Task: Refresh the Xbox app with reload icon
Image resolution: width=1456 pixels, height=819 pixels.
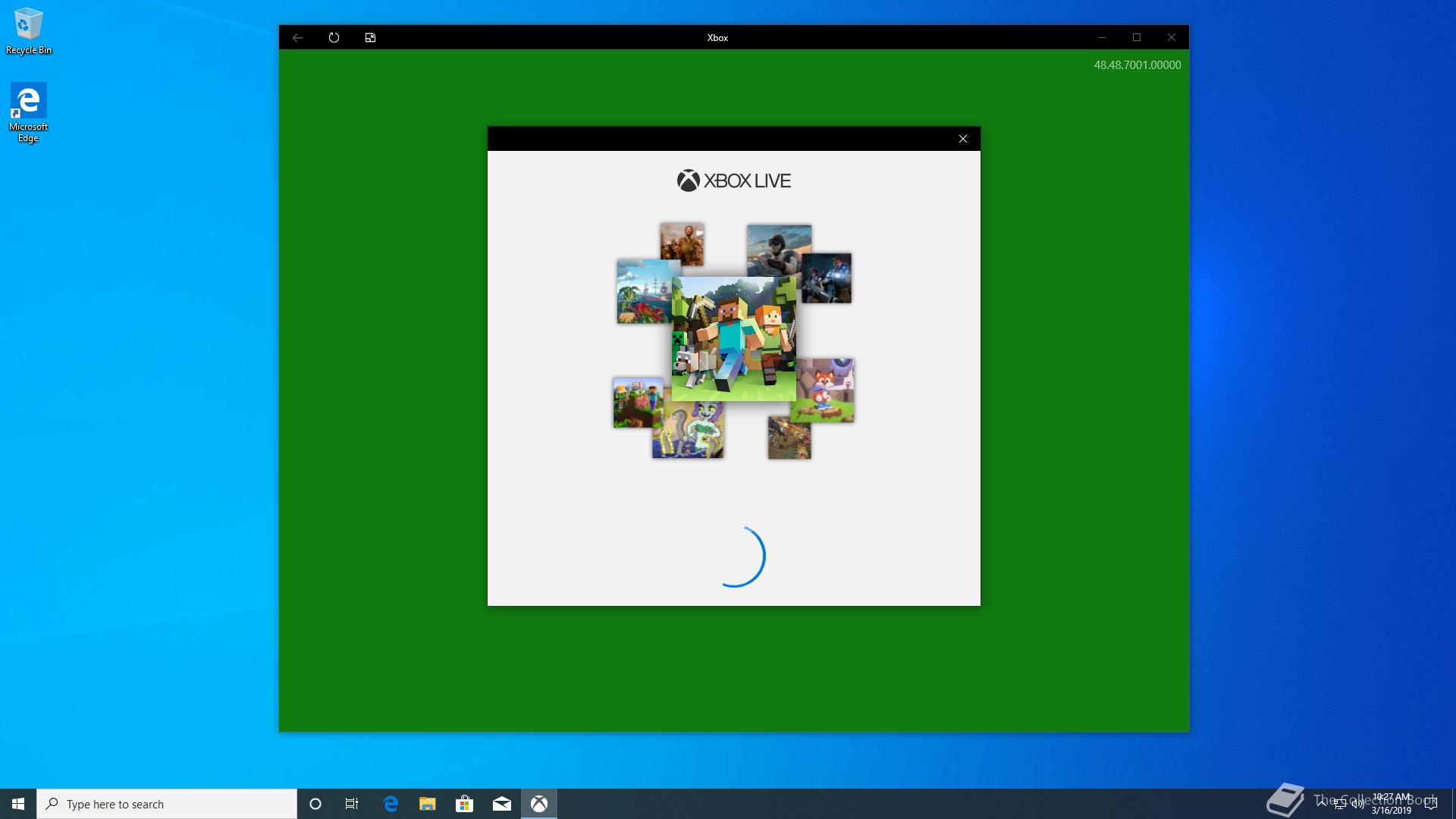Action: (x=334, y=37)
